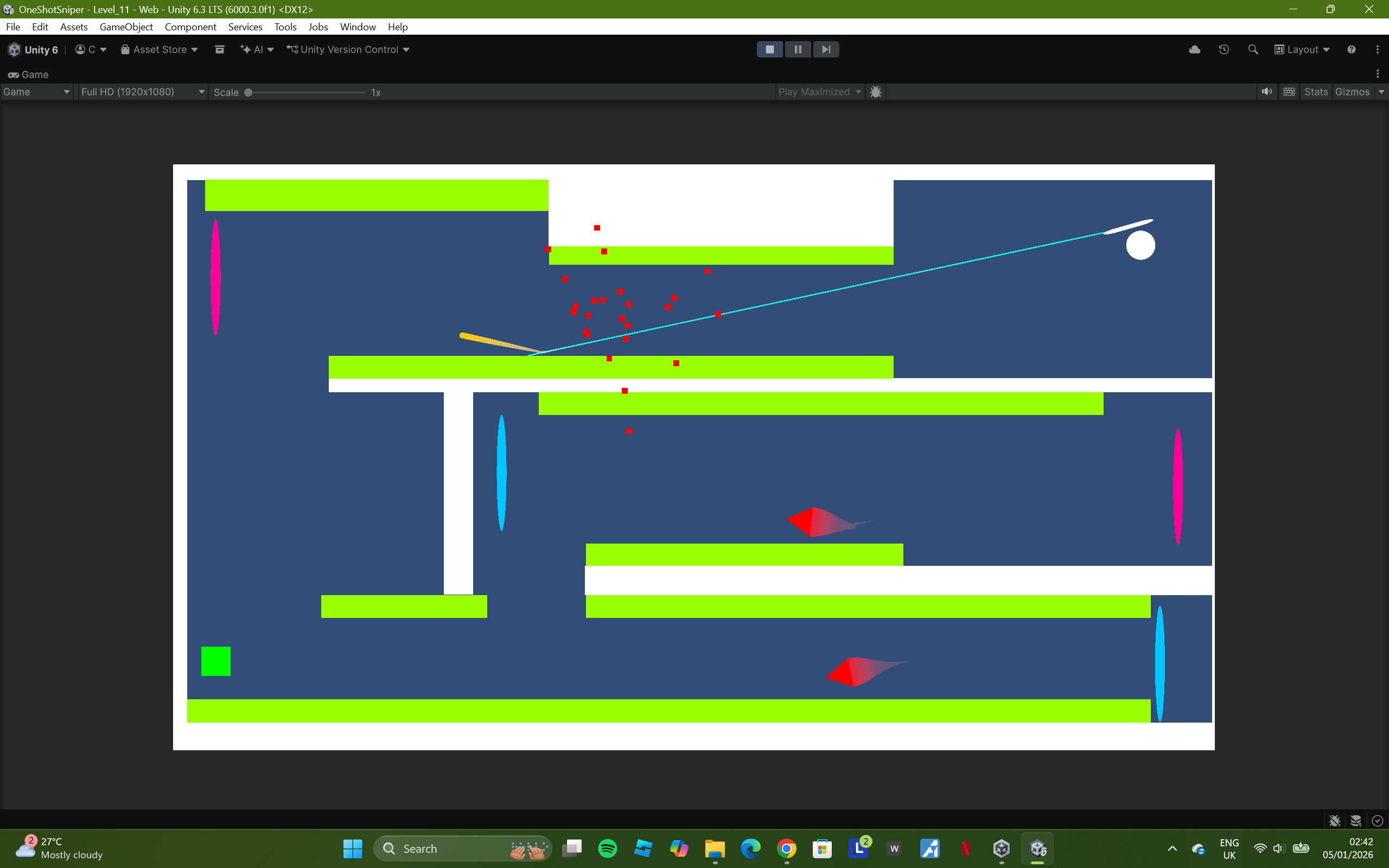Viewport: 1389px width, 868px height.
Task: Expand the Play Maximized dropdown
Action: coord(819,92)
